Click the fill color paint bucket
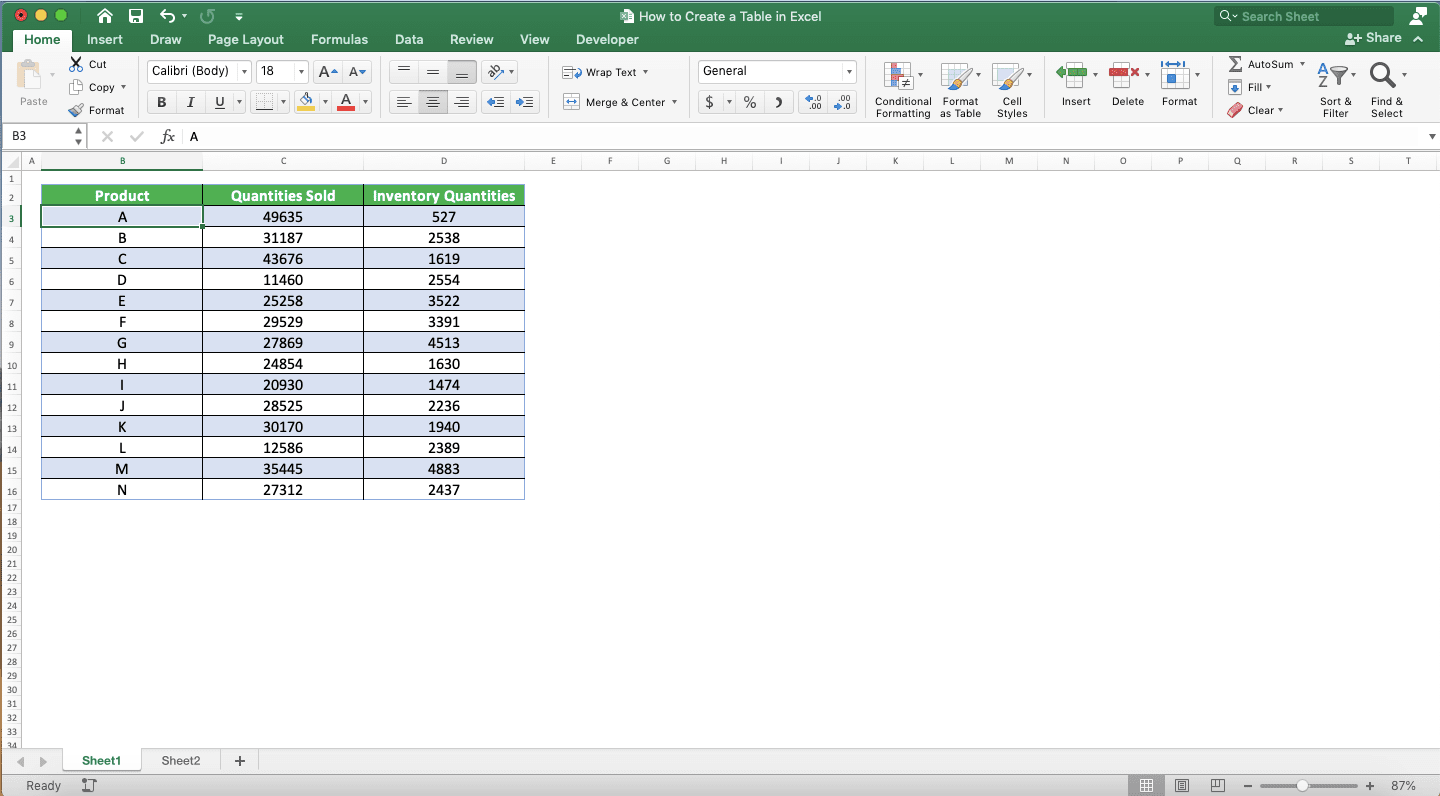The width and height of the screenshot is (1440, 796). point(306,102)
